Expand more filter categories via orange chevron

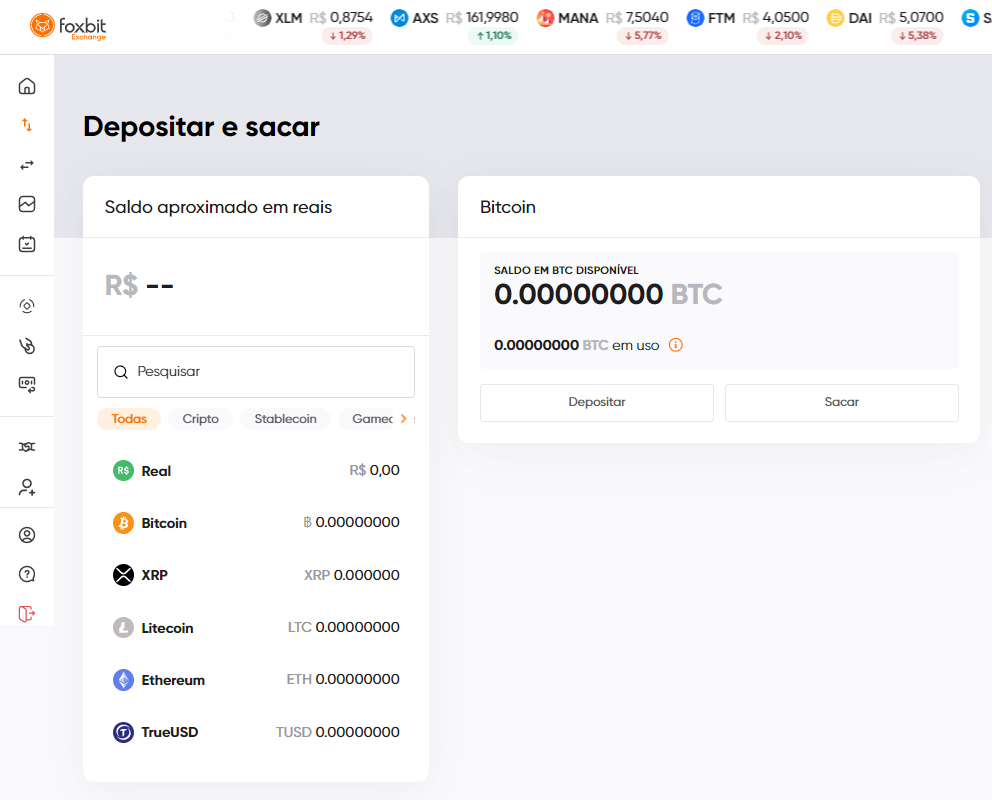[404, 419]
